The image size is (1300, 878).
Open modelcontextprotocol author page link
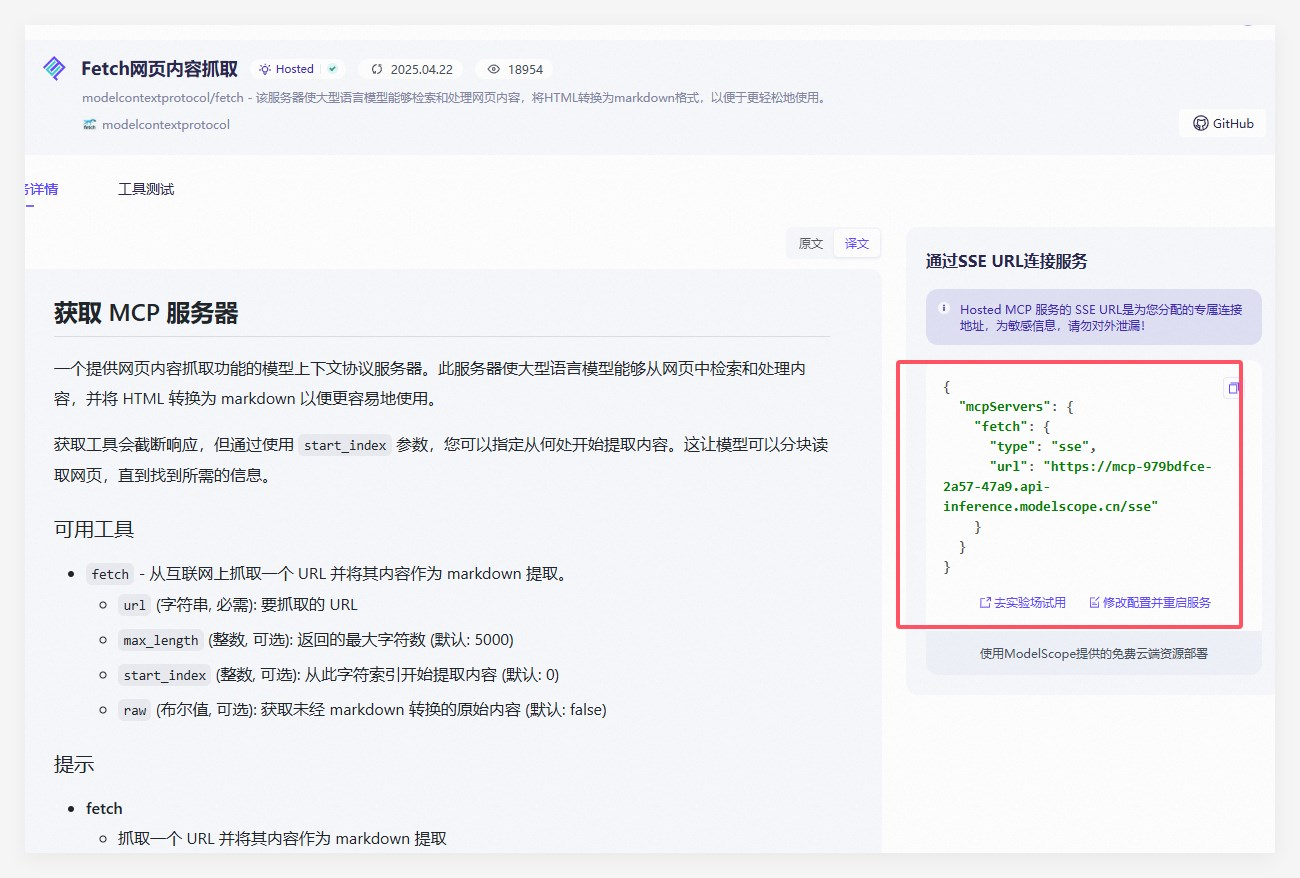coord(166,125)
